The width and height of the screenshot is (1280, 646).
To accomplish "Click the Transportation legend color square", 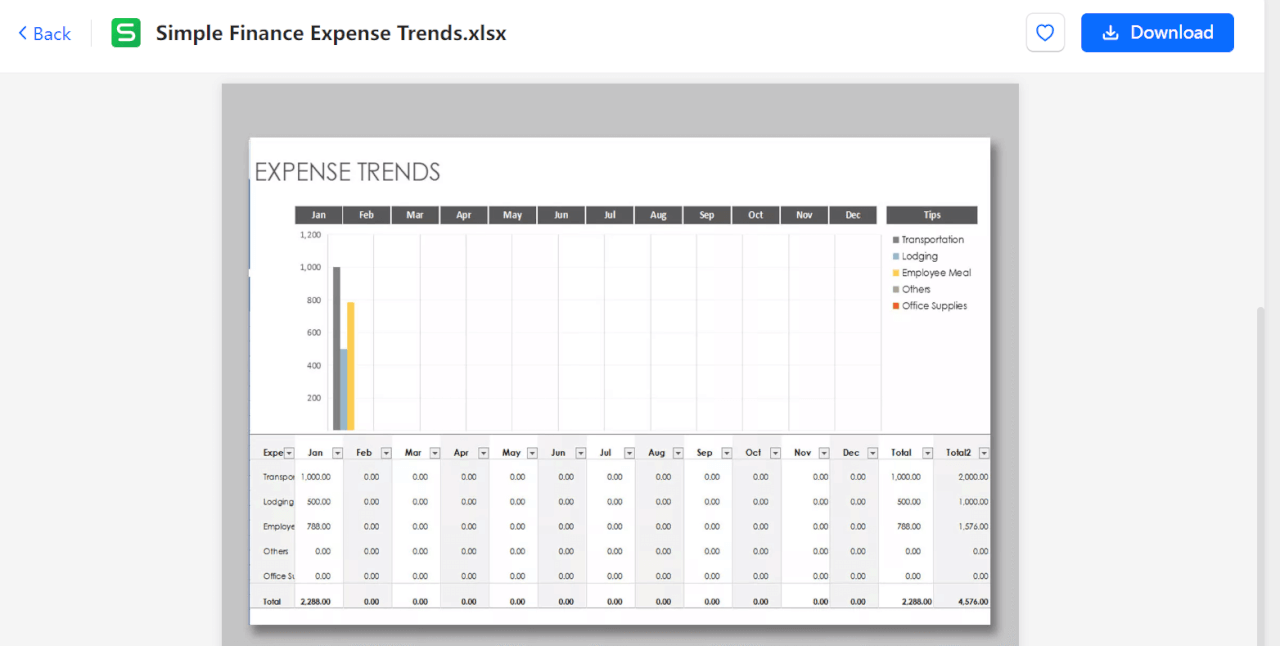I will [x=896, y=240].
